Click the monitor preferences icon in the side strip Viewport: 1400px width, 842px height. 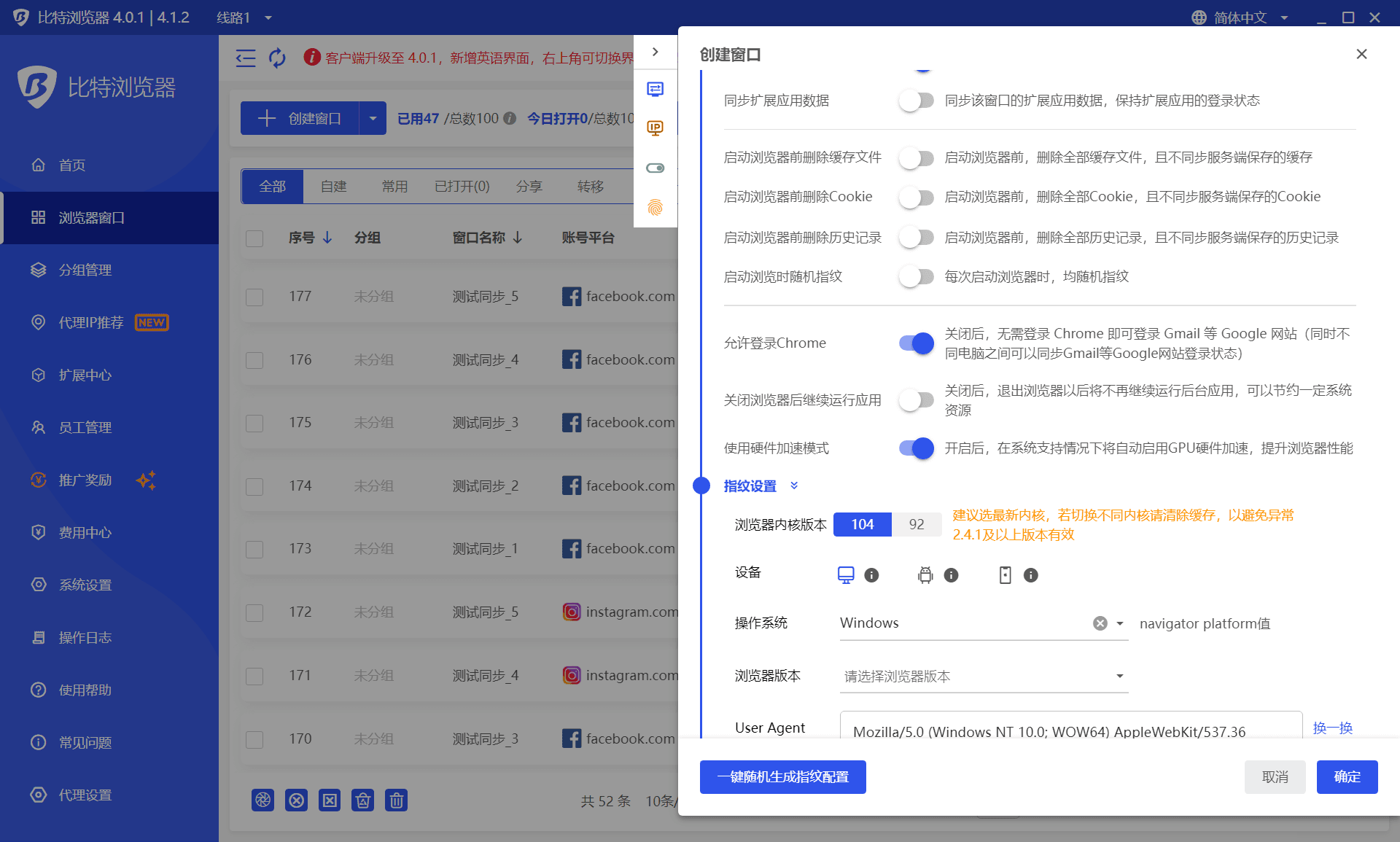point(656,88)
